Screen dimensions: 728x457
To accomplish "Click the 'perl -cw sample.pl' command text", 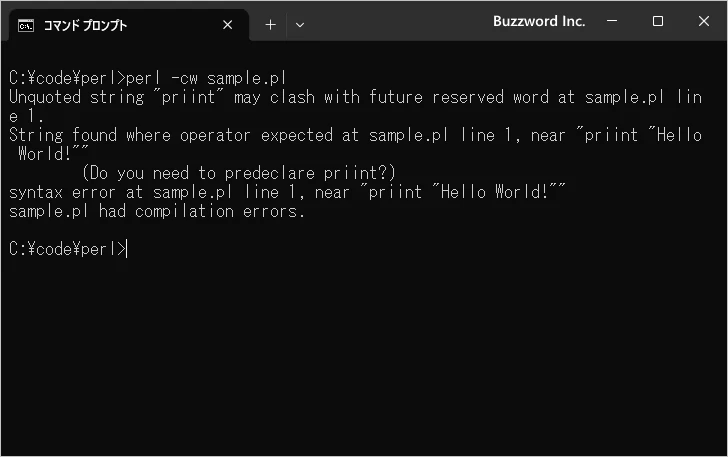I will pyautogui.click(x=206, y=78).
